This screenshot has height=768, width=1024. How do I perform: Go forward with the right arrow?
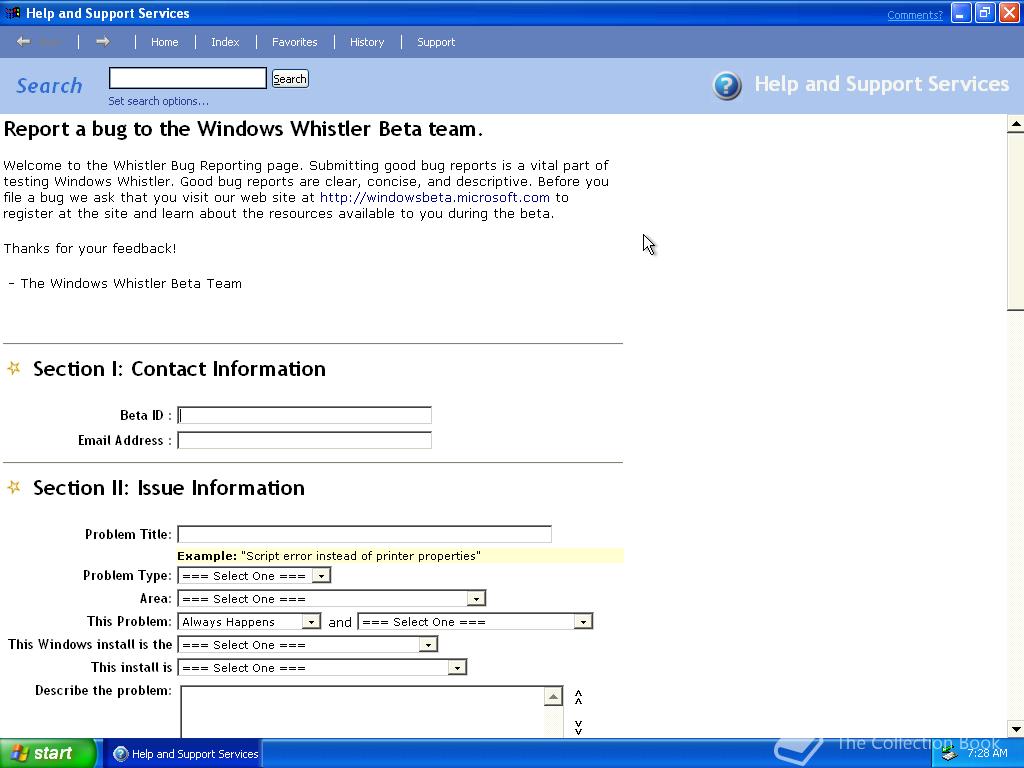(103, 42)
